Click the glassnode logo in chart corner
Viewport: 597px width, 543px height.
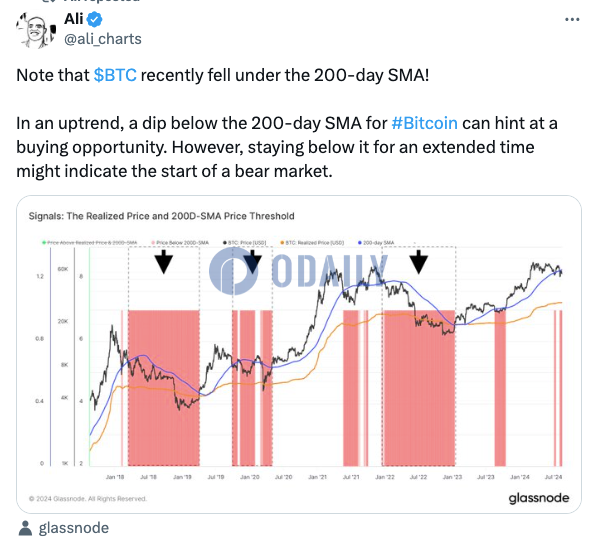click(x=539, y=498)
